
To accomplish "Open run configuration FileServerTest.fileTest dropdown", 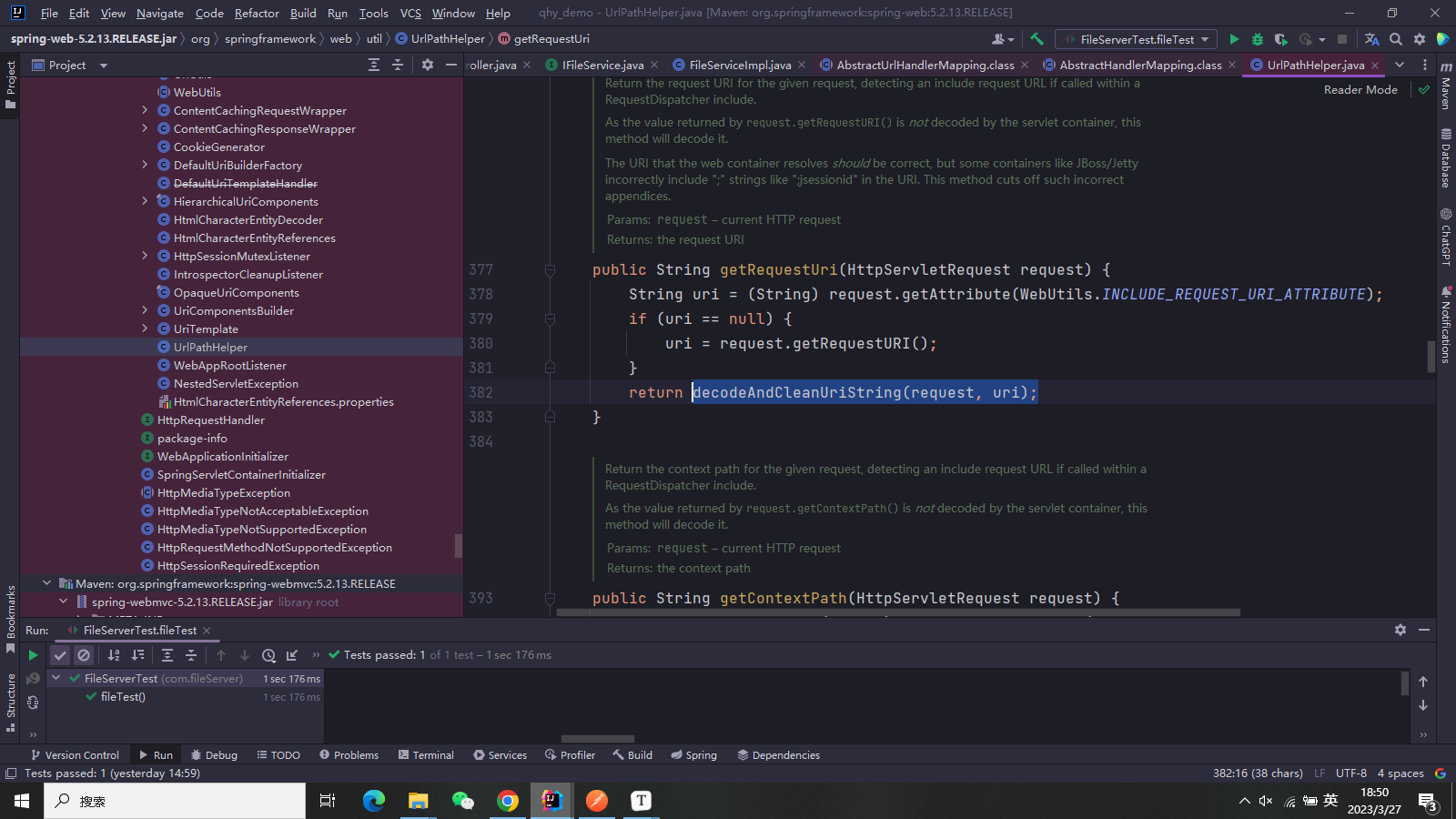I will click(x=1136, y=39).
